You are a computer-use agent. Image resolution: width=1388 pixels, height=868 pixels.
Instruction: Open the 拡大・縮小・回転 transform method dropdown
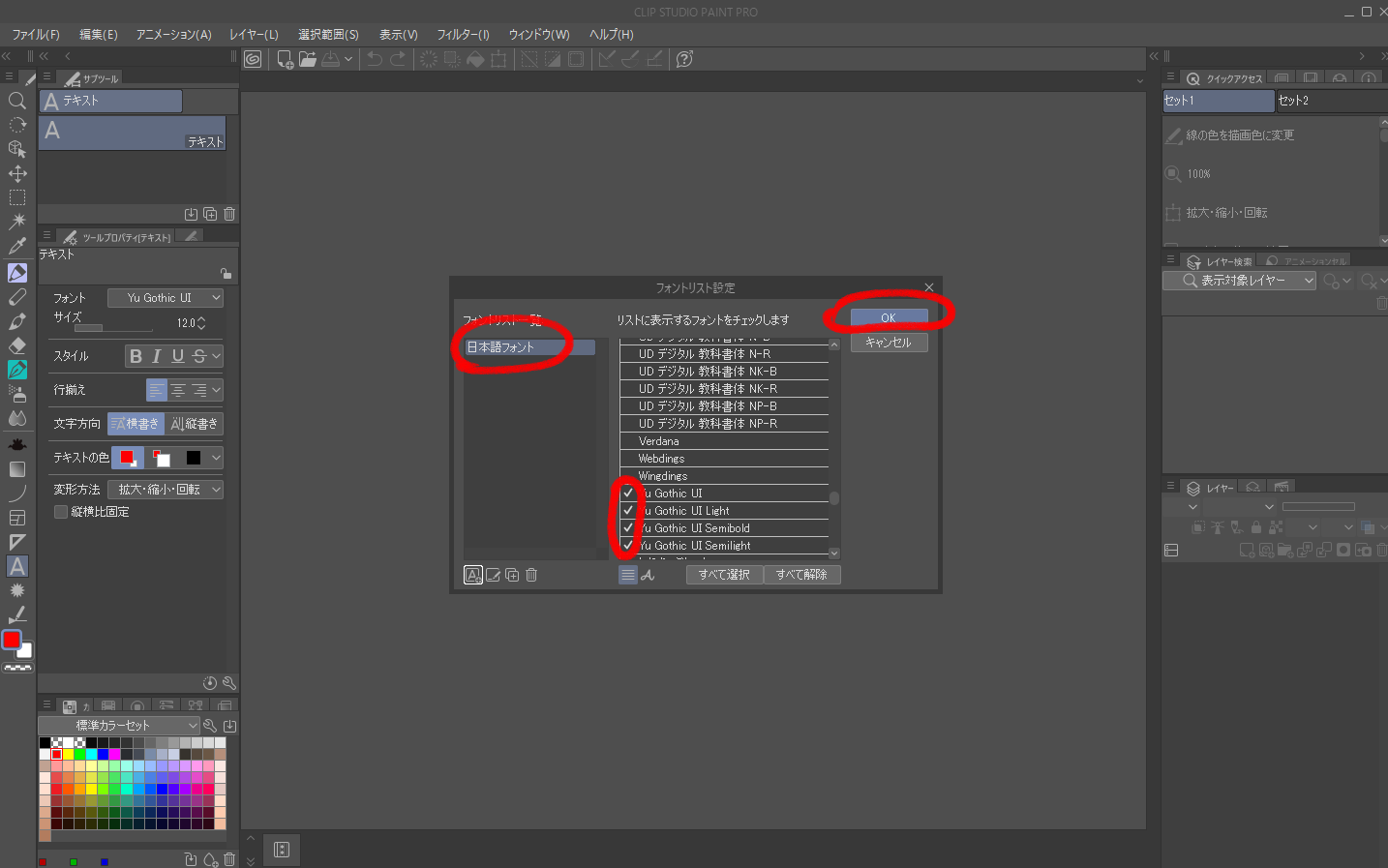click(x=166, y=490)
